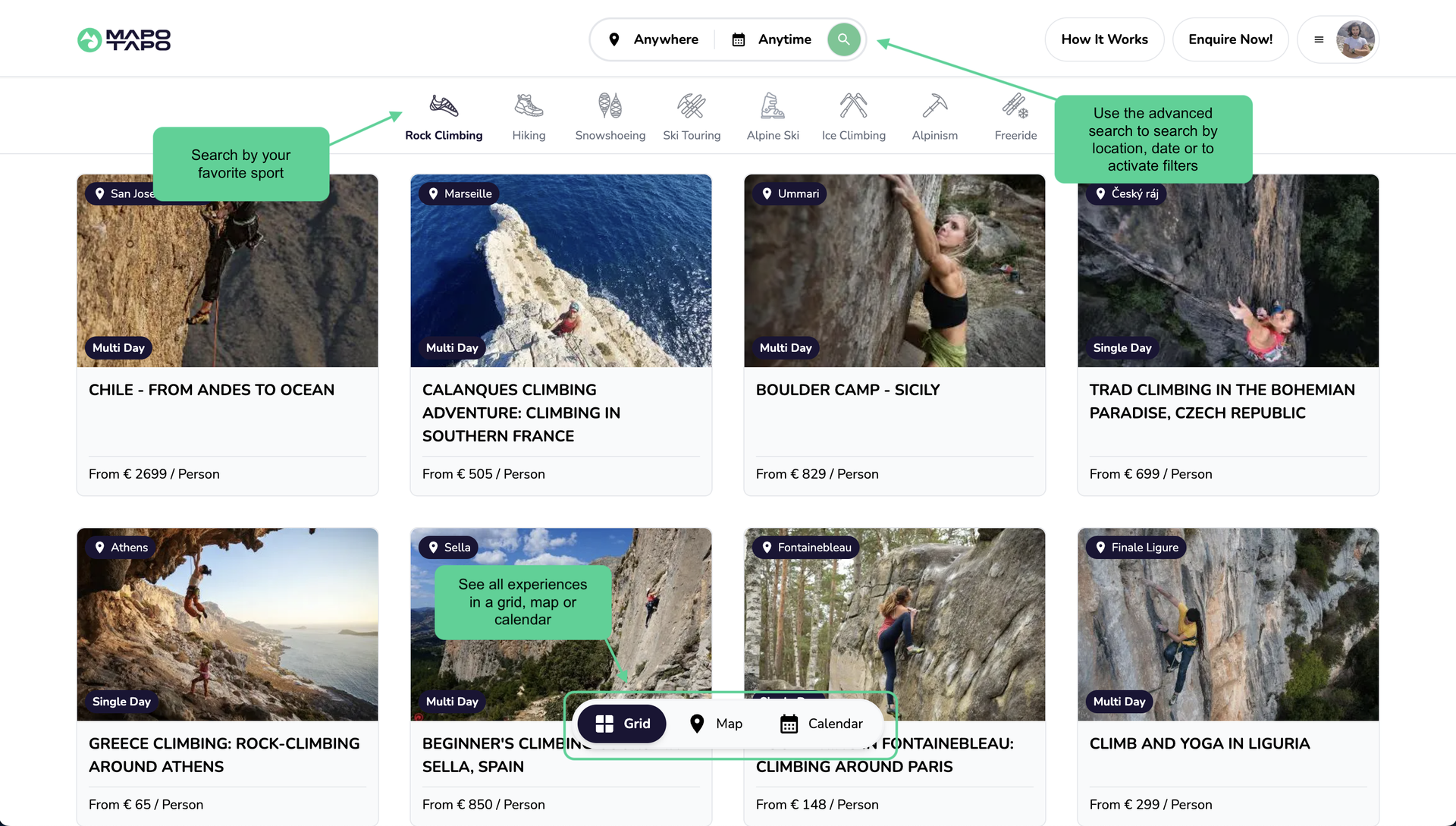Switch to Grid view
Screen dimensions: 1456x826
click(622, 724)
